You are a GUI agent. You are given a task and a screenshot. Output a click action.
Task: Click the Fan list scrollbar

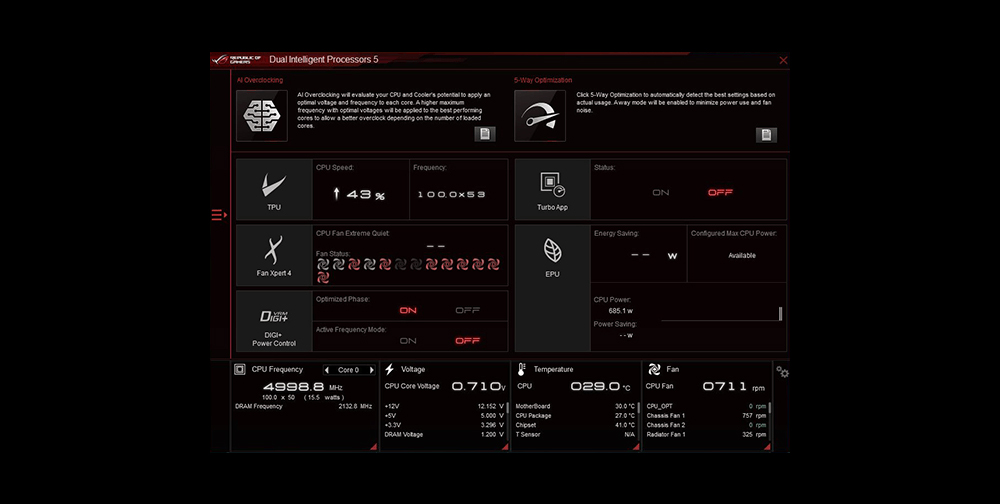click(769, 408)
